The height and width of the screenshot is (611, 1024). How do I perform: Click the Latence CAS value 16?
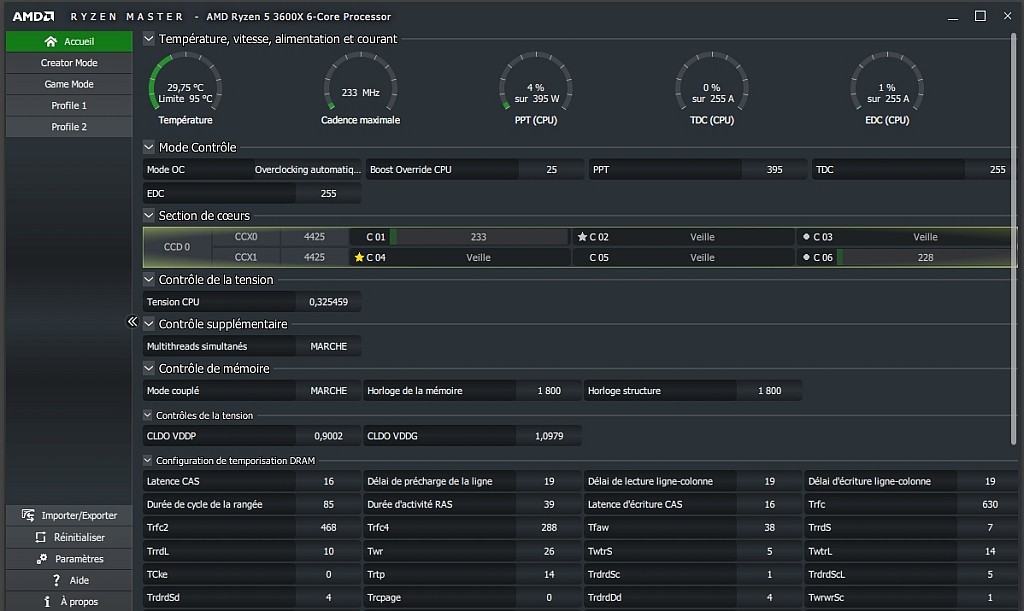tap(328, 481)
